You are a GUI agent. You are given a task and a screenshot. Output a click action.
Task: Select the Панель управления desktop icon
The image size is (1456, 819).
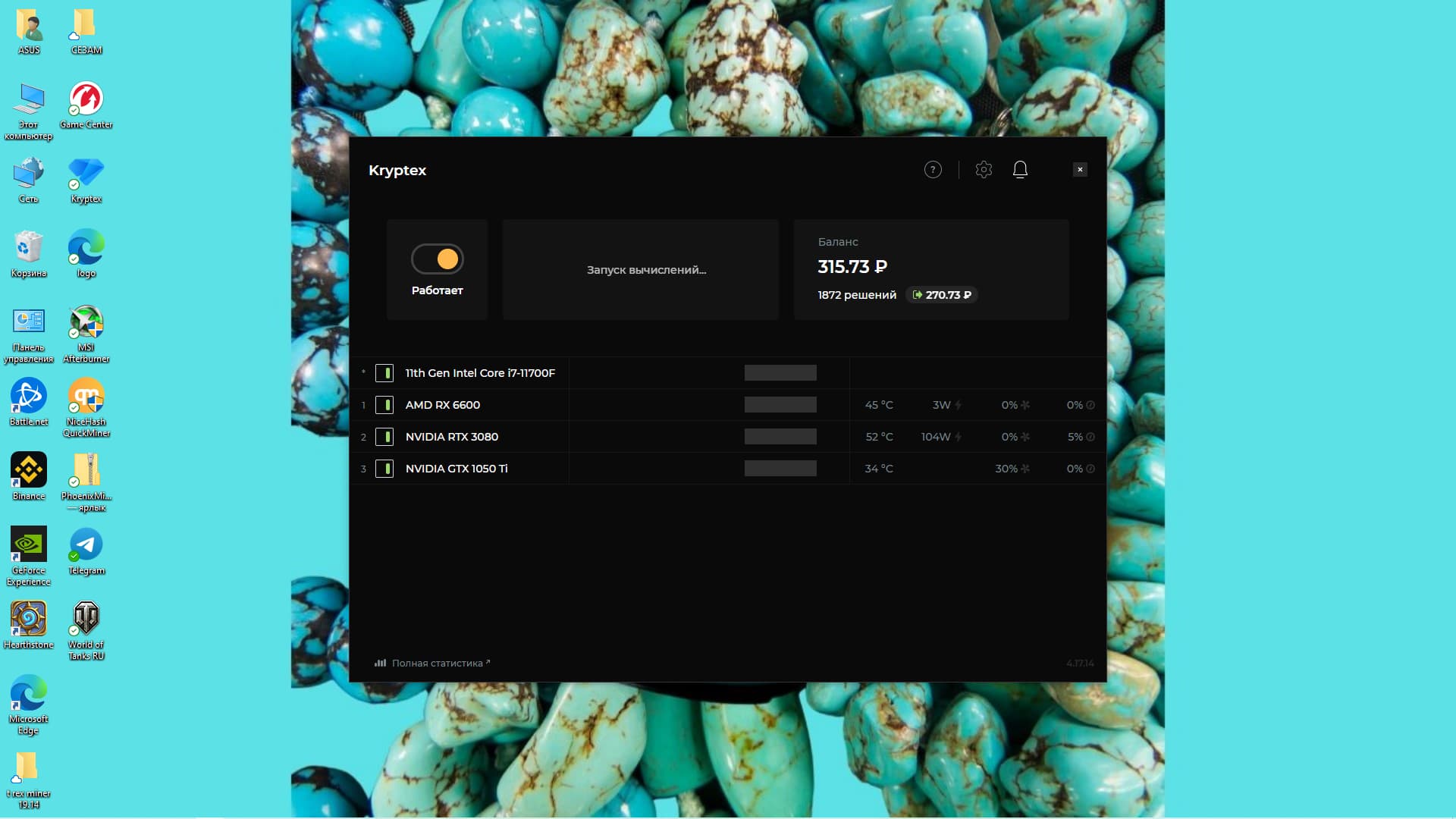[29, 334]
